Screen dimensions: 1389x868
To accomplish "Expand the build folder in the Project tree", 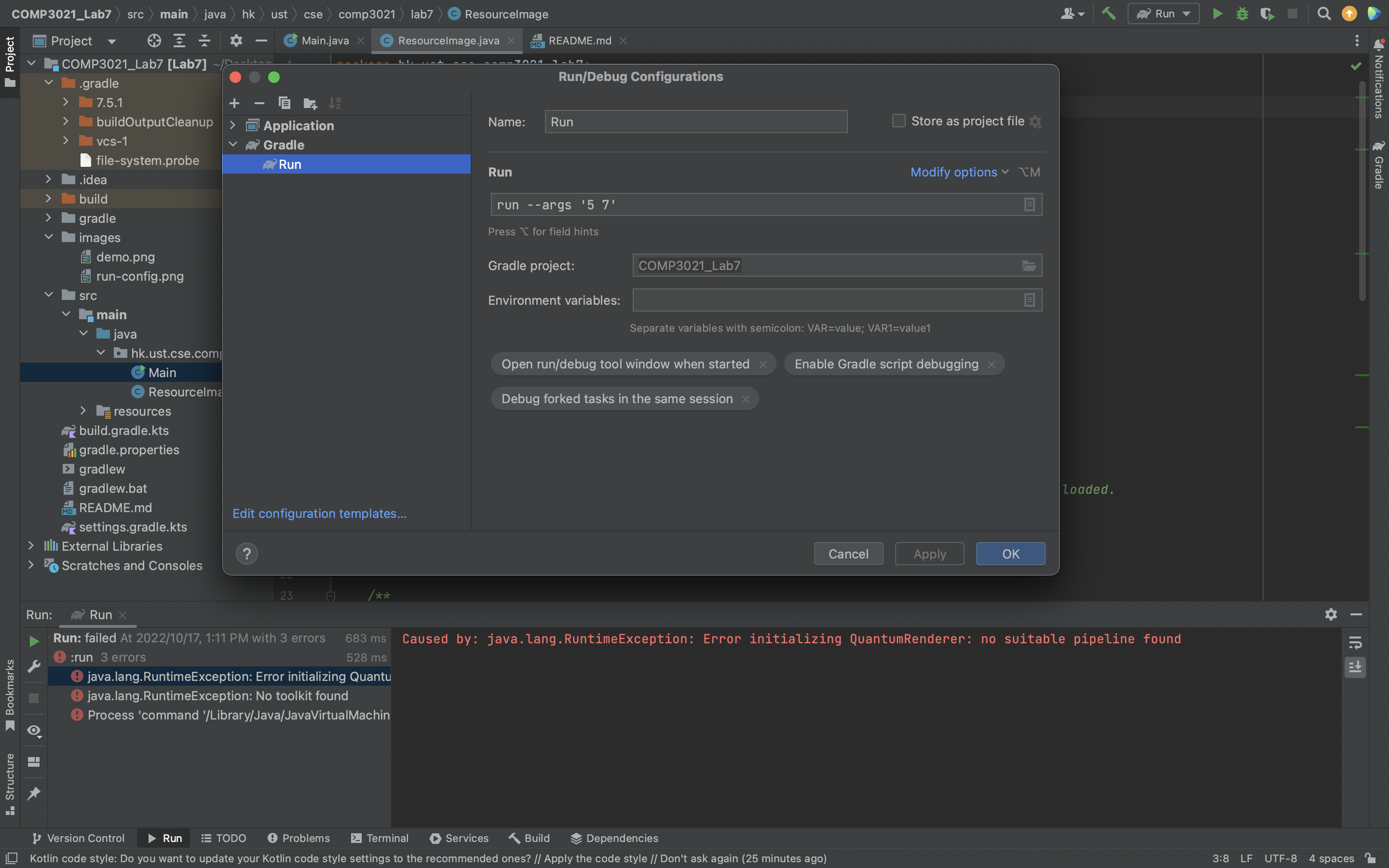I will [48, 199].
